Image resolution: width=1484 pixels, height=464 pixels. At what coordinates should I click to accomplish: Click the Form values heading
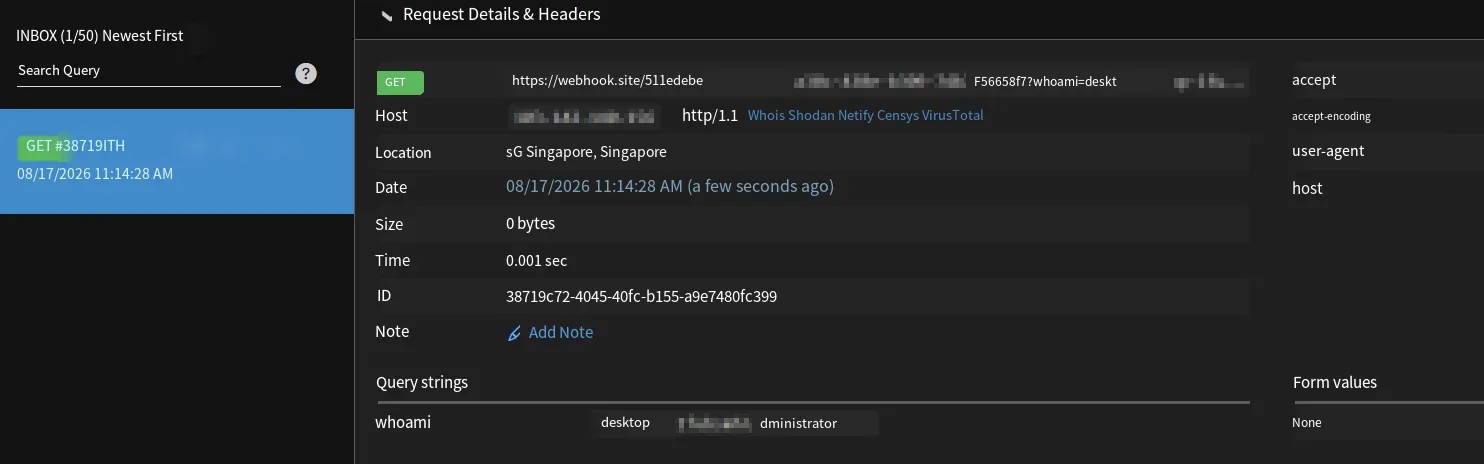click(1335, 382)
